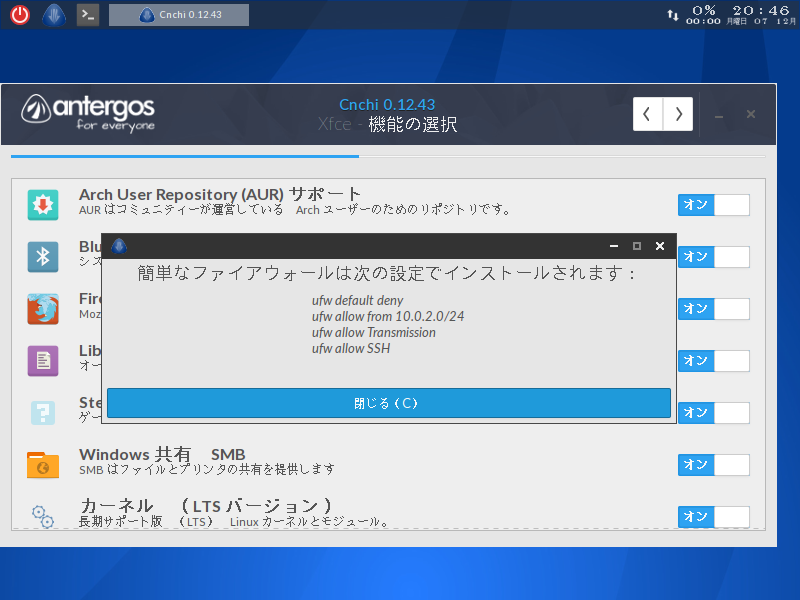Click the Steam feature icon
The width and height of the screenshot is (800, 600).
pos(41,412)
